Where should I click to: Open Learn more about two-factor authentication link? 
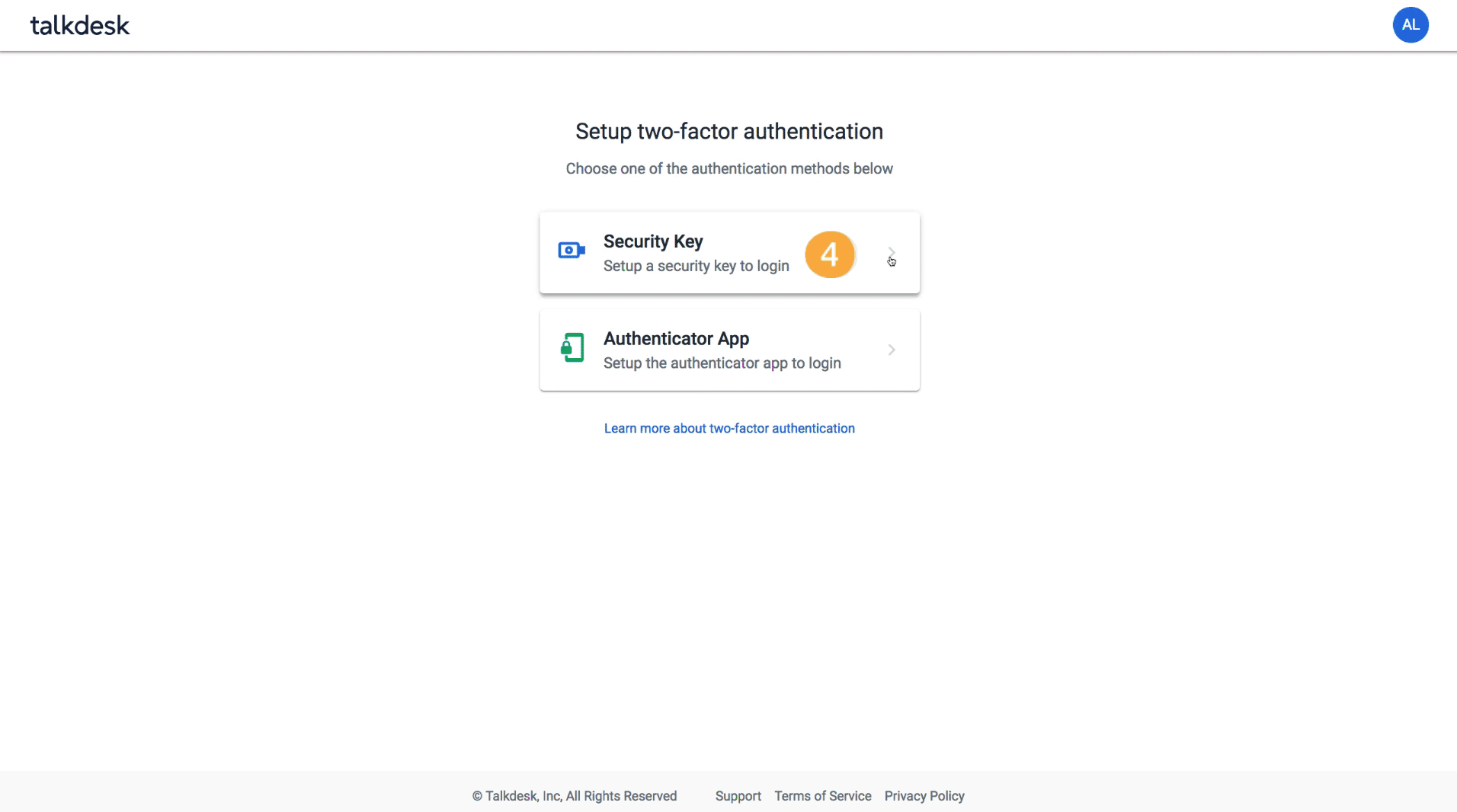(x=729, y=428)
